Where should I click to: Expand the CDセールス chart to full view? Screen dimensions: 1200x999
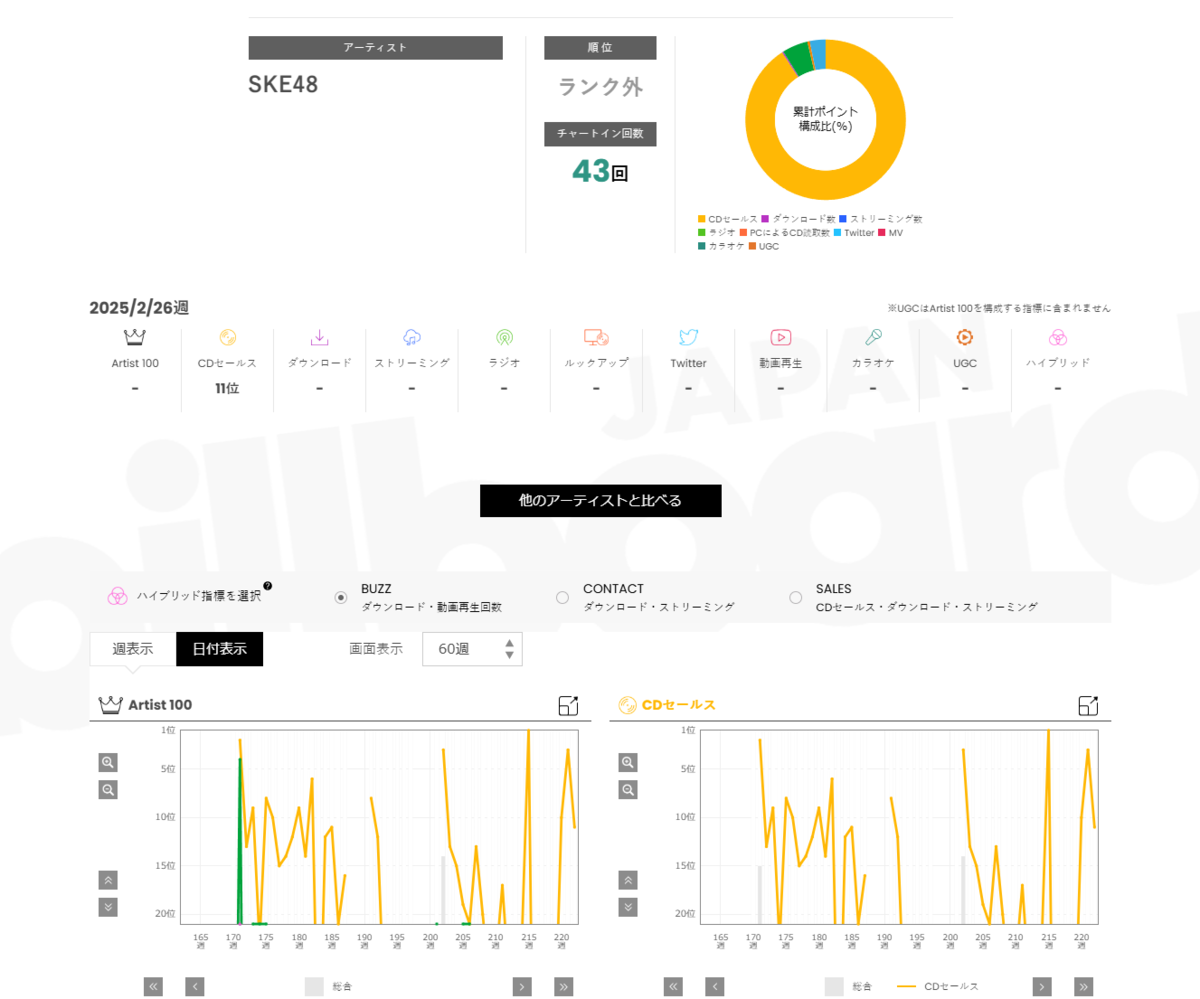coord(1088,705)
